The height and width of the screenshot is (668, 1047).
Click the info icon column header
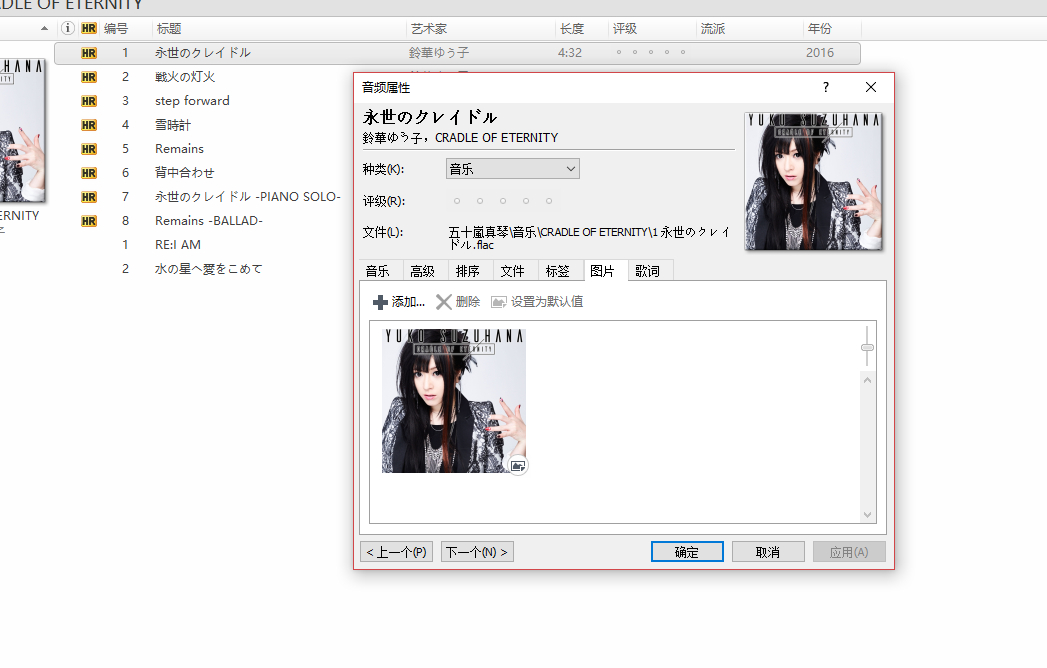click(x=67, y=28)
